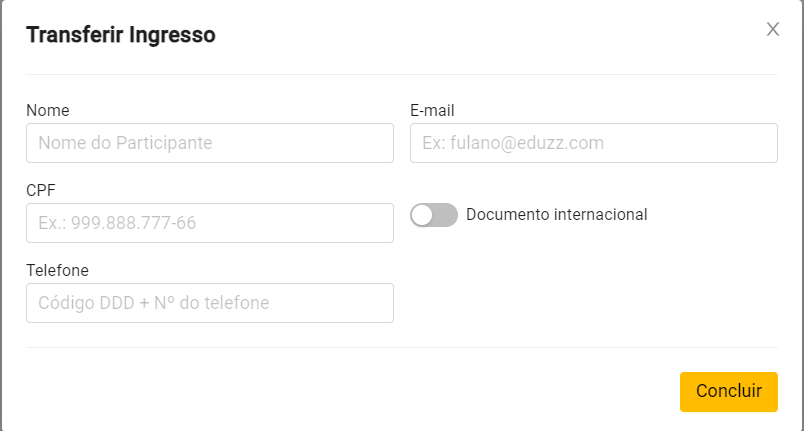Click the "Nome do Participante" placeholder text

125,143
